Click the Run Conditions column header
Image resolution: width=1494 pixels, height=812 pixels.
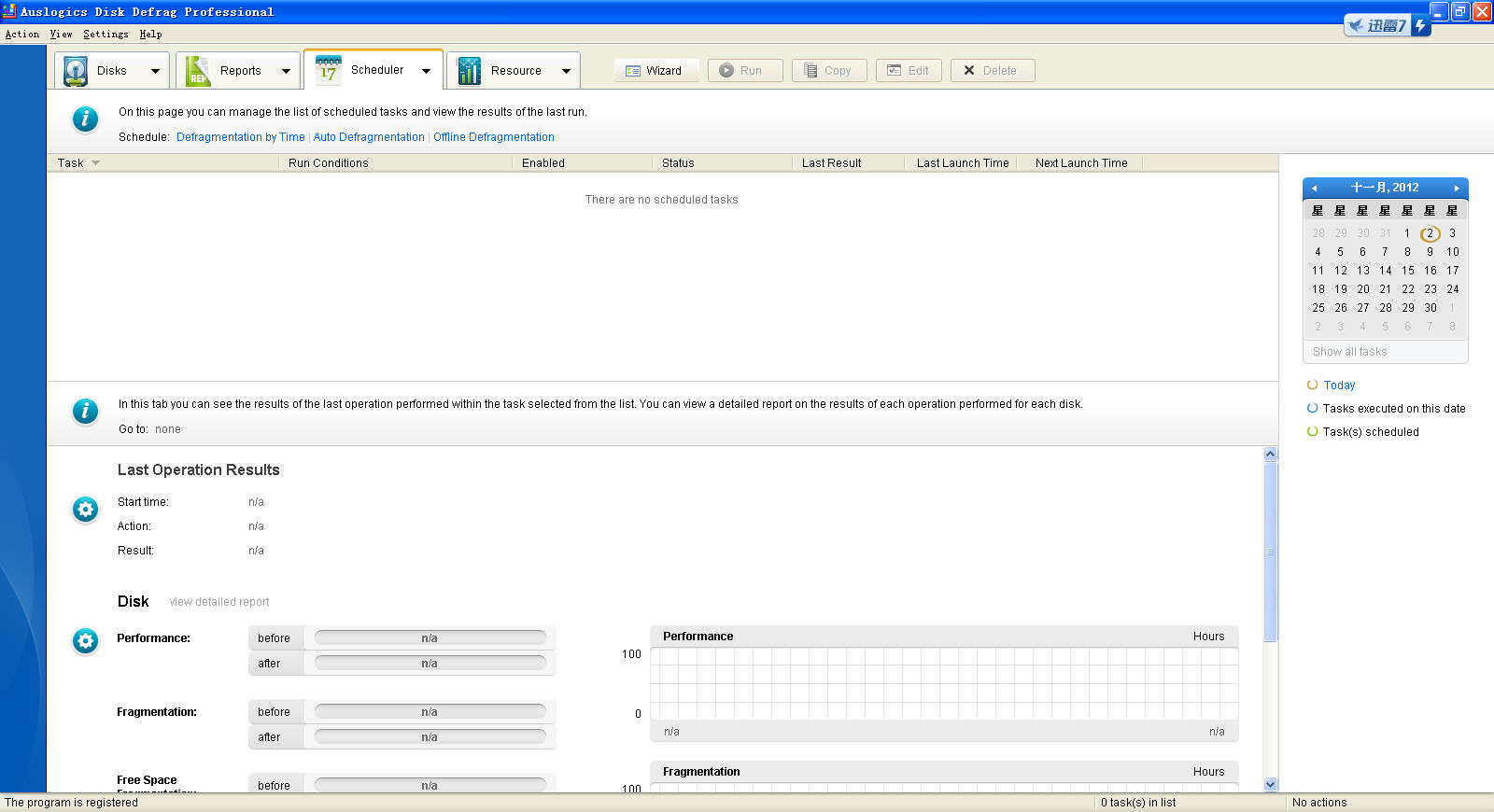[x=395, y=163]
